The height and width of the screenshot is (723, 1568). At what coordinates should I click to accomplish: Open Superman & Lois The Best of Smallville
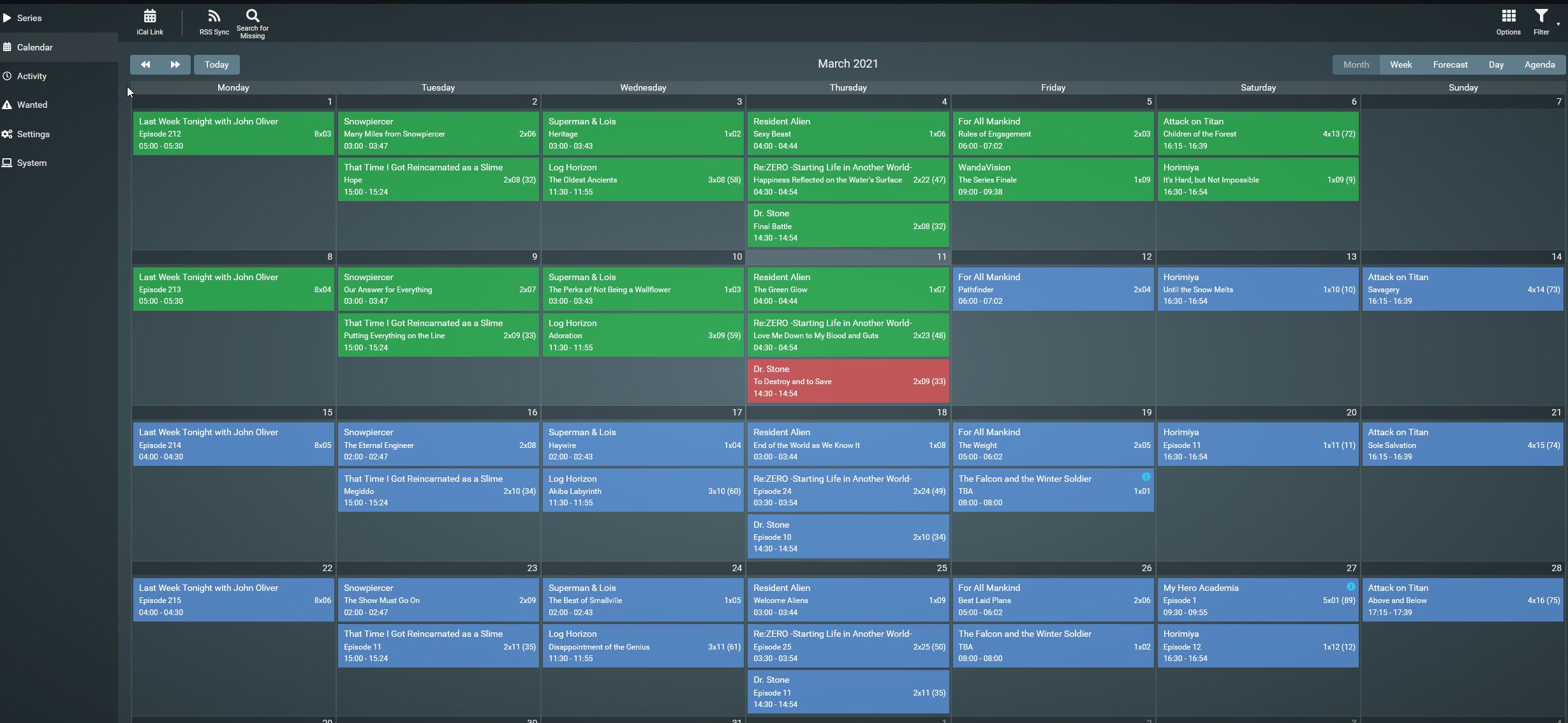[643, 600]
